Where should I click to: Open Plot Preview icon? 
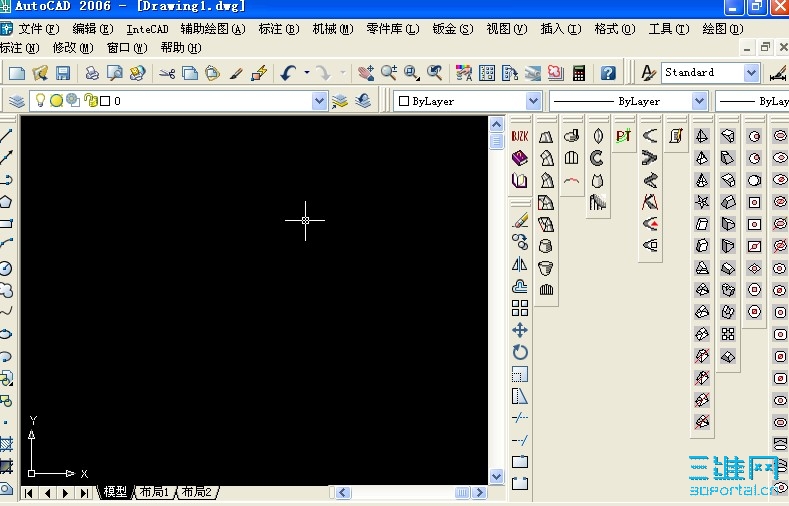click(115, 73)
